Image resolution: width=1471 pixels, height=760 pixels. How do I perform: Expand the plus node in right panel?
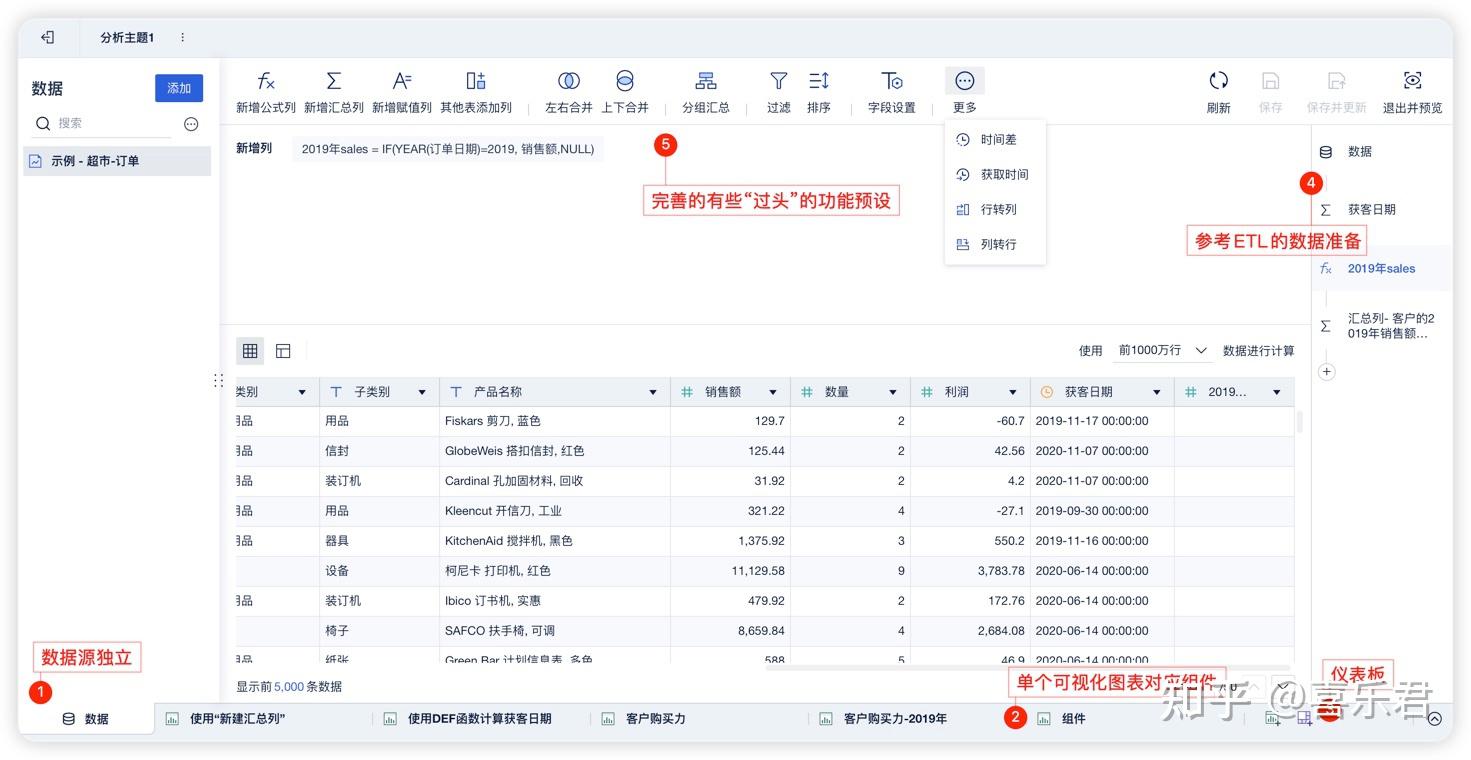(1326, 371)
